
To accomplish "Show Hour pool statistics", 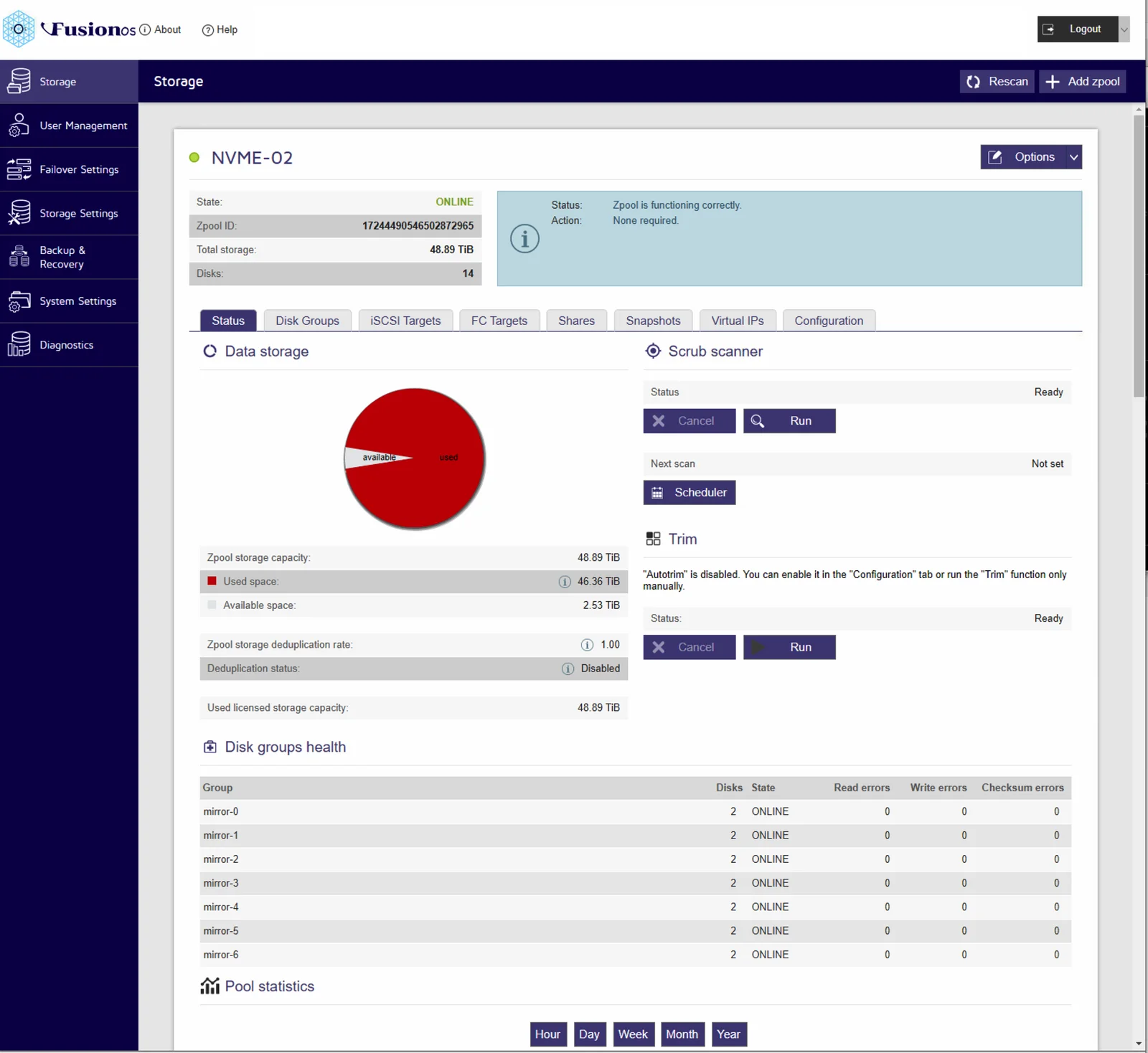I will [548, 1034].
